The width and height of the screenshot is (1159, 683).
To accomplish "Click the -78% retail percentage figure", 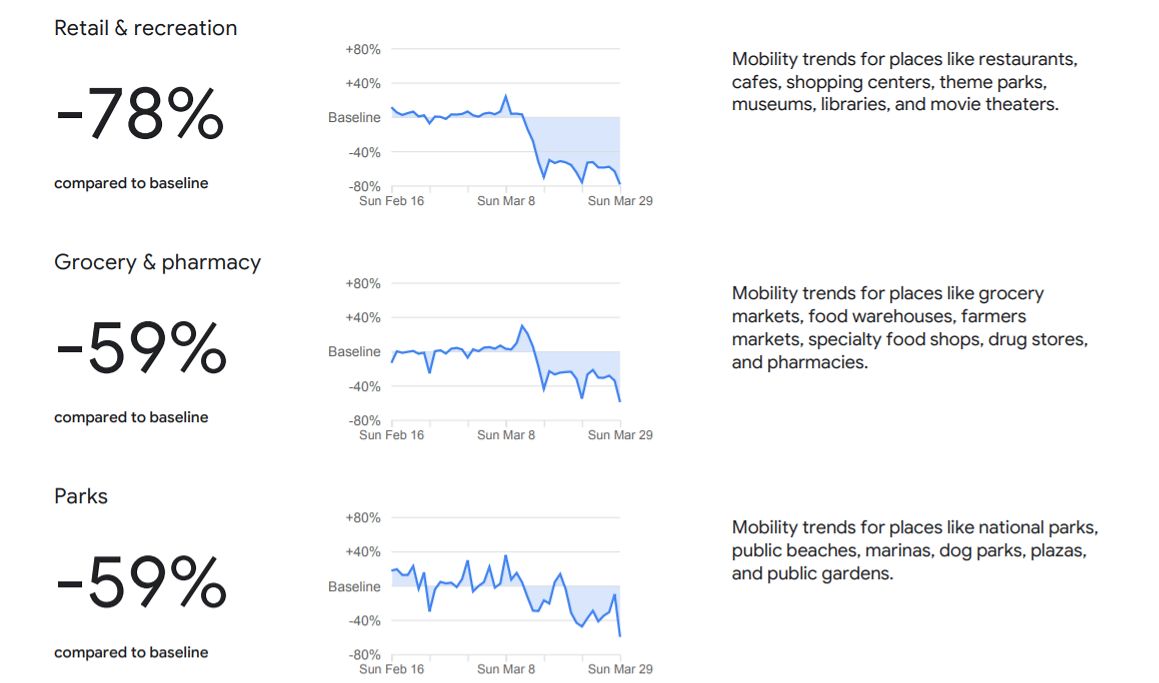I will pyautogui.click(x=140, y=114).
